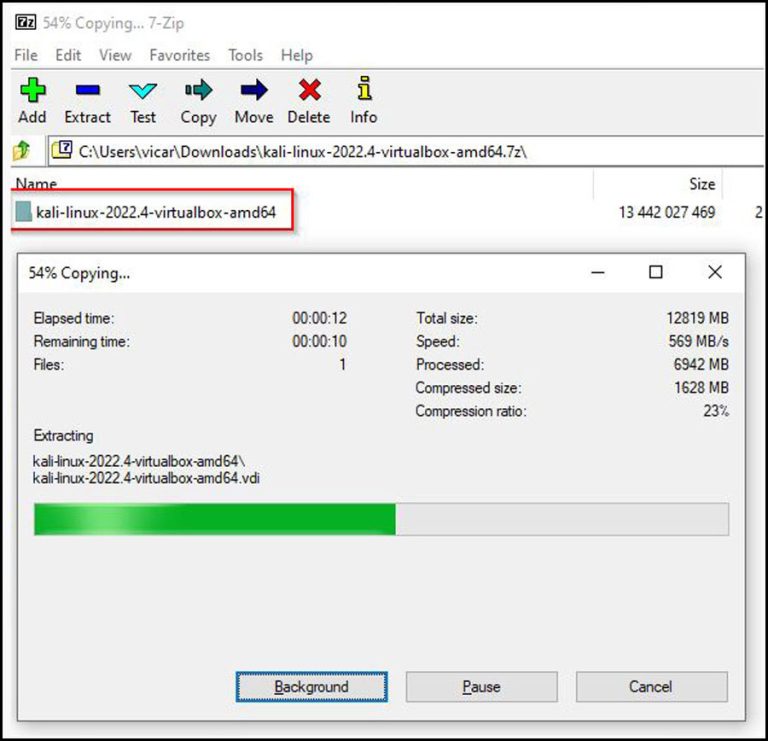The height and width of the screenshot is (741, 768).
Task: Select the kali-linux-2022.4-virtualbox-amd64 folder entry
Action: pyautogui.click(x=155, y=212)
